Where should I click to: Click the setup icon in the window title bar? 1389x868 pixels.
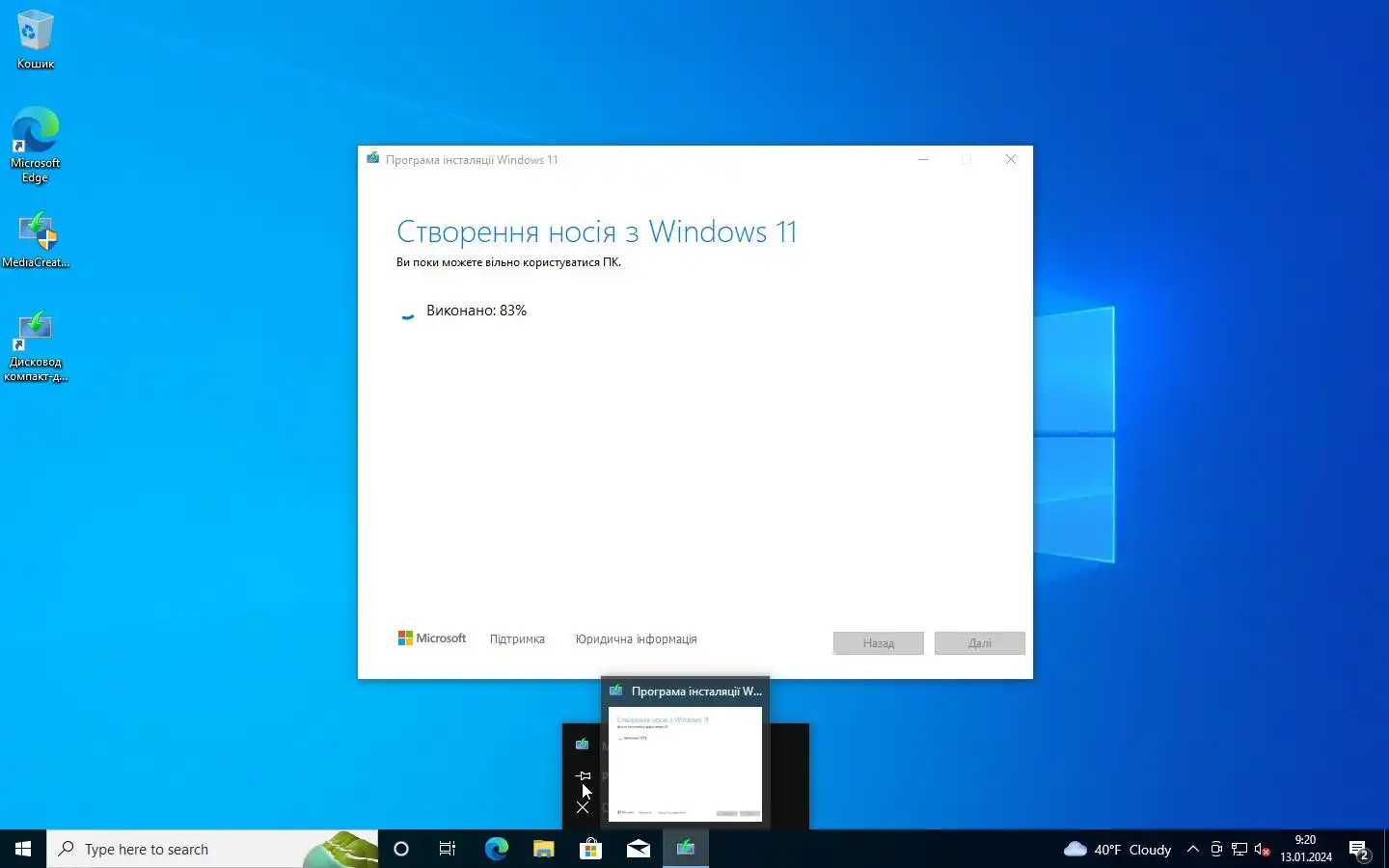tap(373, 159)
